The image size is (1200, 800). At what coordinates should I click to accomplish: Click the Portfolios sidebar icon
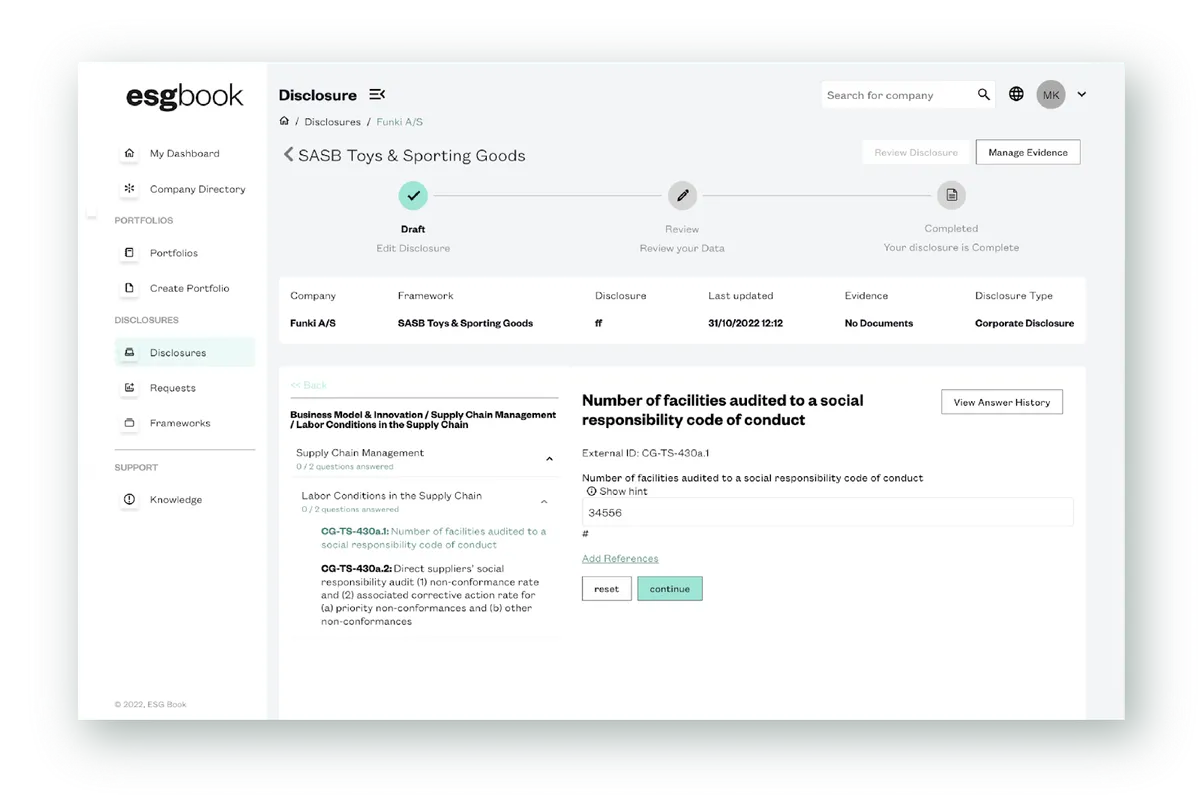coord(129,253)
